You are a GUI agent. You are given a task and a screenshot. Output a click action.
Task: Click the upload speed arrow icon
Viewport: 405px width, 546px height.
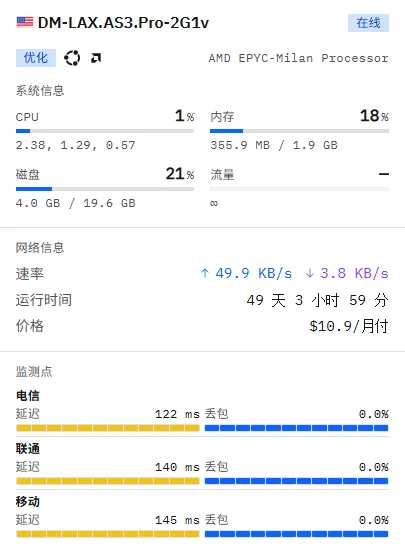pos(205,273)
